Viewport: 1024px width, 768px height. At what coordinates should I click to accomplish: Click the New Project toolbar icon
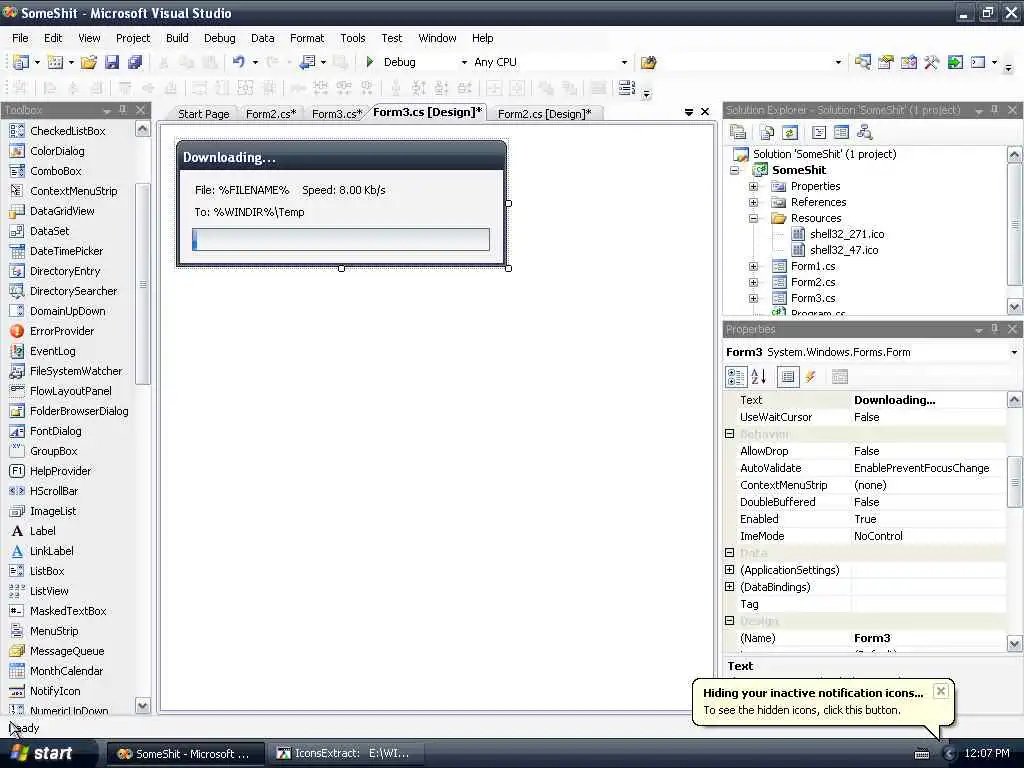21,62
